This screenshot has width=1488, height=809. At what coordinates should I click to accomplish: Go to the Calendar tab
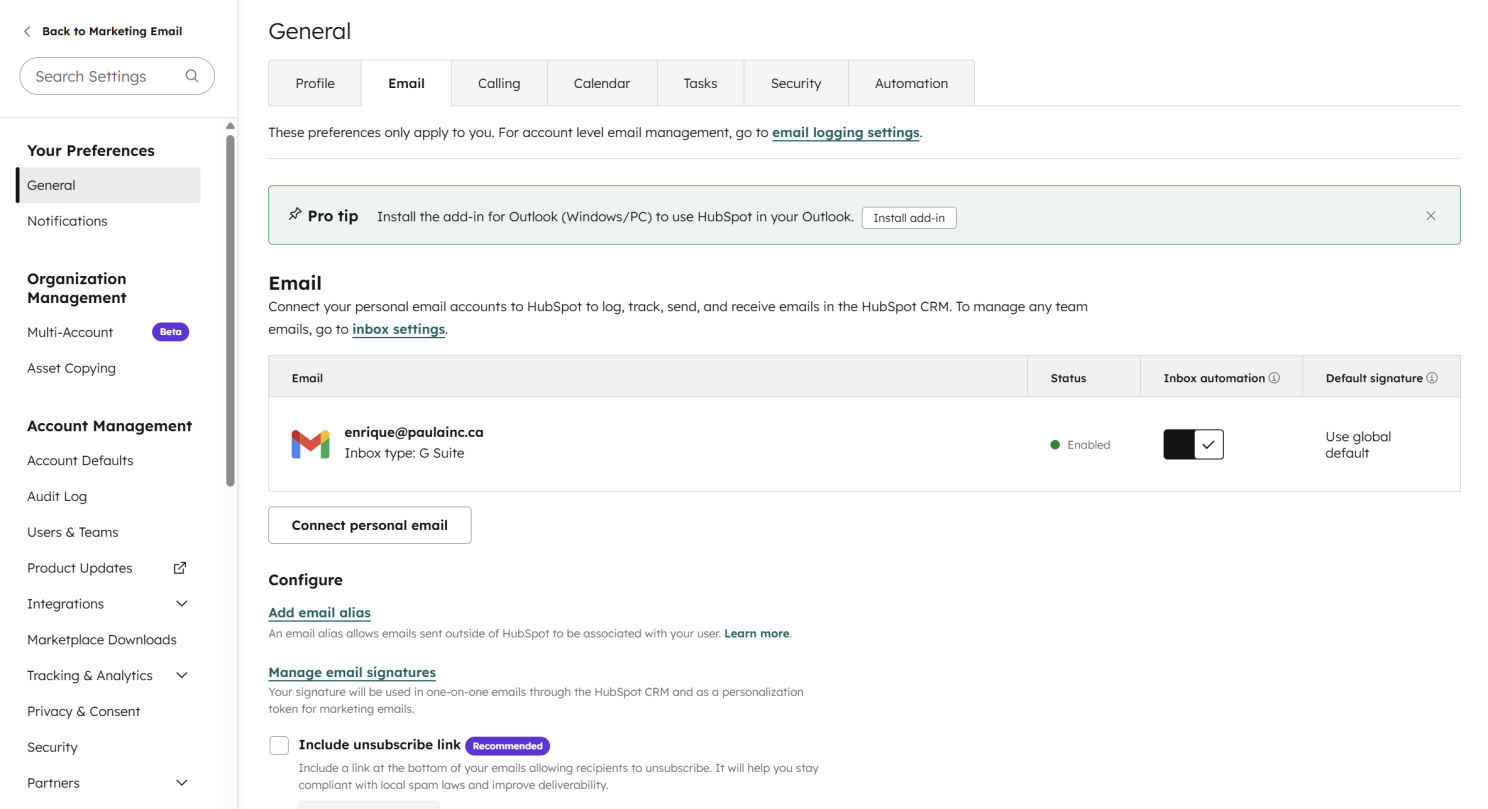602,83
